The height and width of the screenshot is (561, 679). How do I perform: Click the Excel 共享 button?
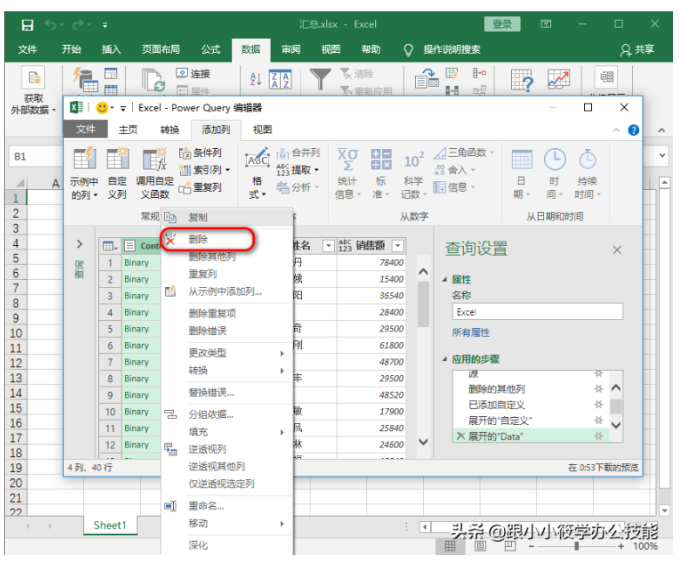637,50
